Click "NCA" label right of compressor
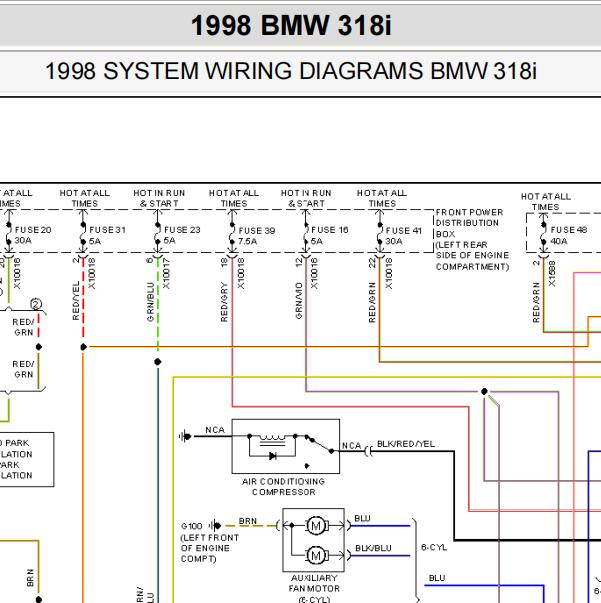The image size is (601, 603). pos(351,445)
